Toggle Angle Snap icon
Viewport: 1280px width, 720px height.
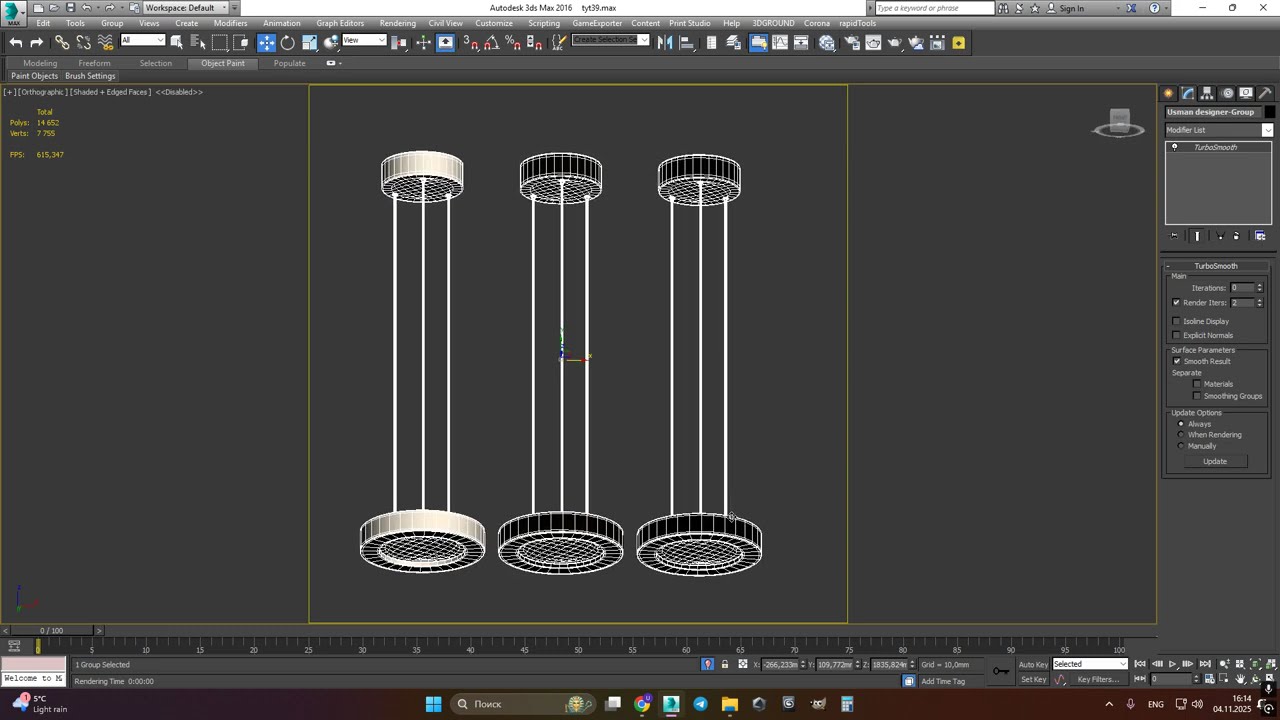492,42
